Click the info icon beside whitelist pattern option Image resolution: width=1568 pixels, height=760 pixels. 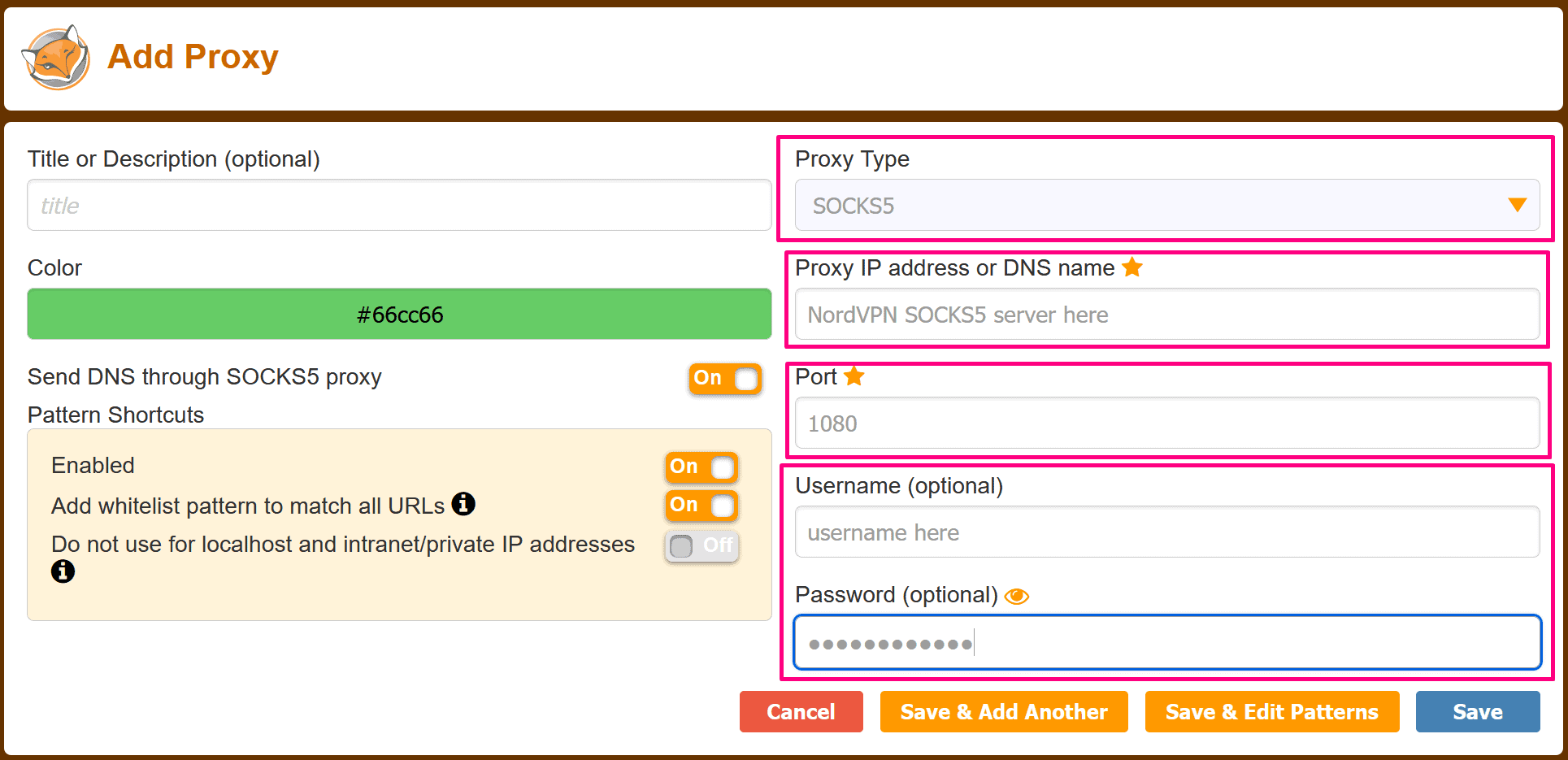coord(463,504)
